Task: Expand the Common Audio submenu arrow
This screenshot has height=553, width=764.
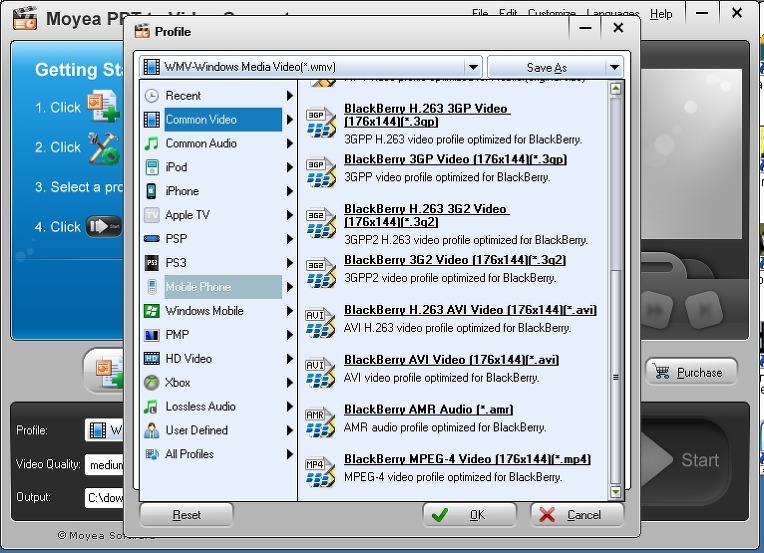Action: pyautogui.click(x=290, y=144)
